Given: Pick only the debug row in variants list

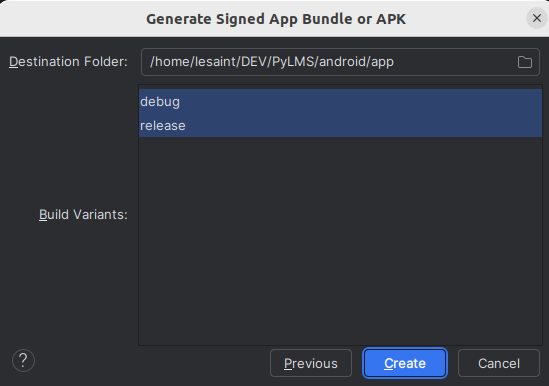Looking at the screenshot, I should [x=340, y=102].
